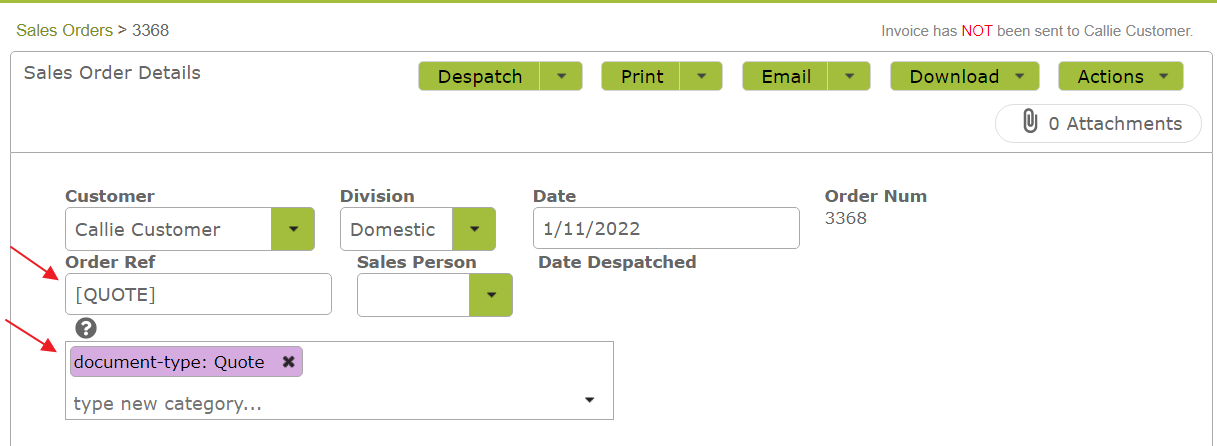Click the help question mark icon
Viewport: 1217px width, 446px height.
pos(87,328)
